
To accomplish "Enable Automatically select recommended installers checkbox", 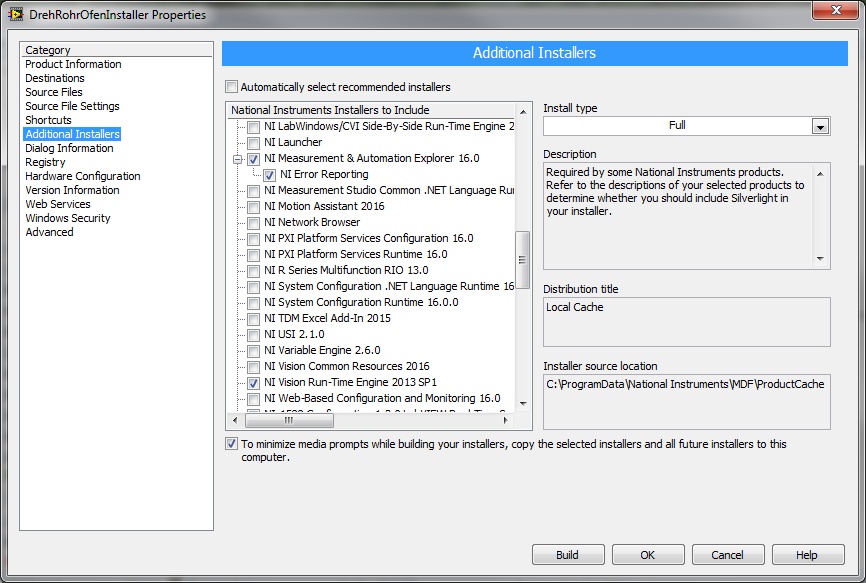I will (231, 87).
